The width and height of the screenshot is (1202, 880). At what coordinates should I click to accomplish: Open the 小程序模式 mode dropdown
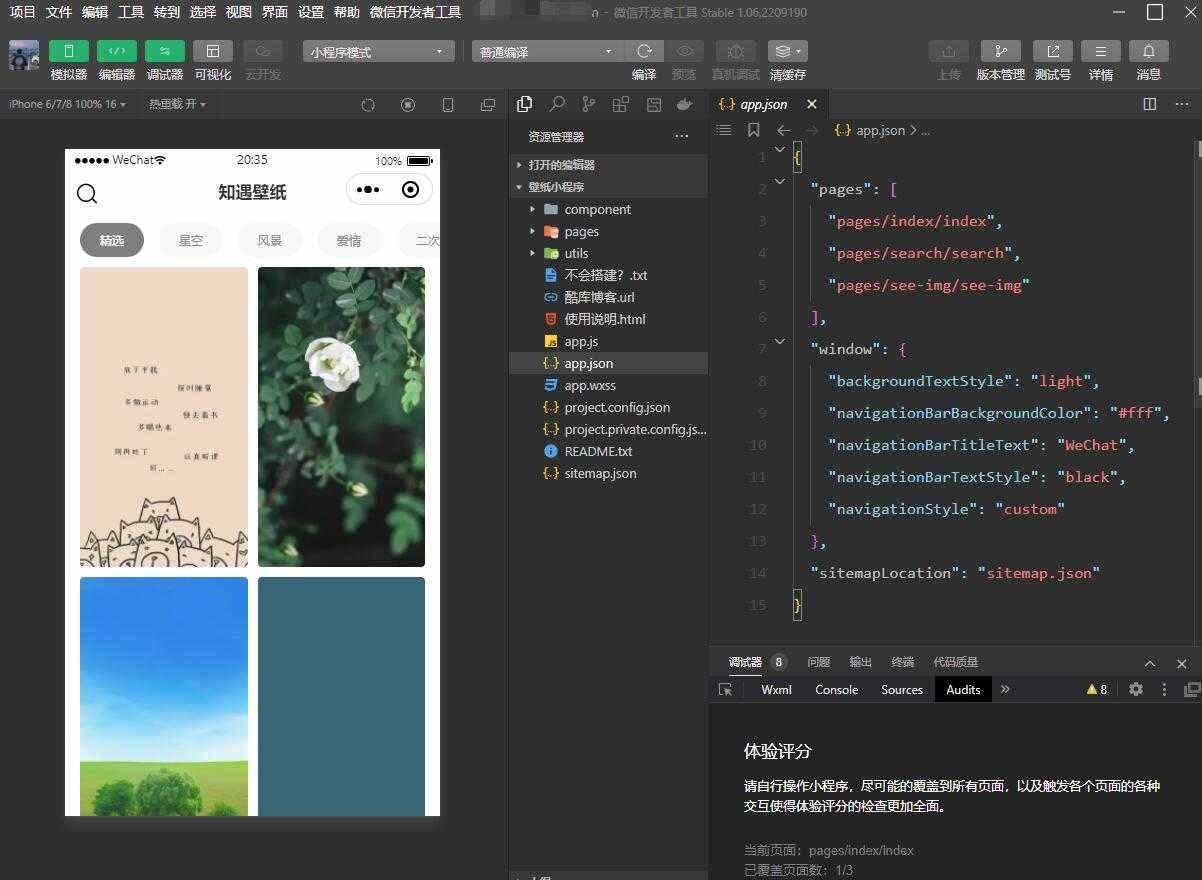pos(378,51)
